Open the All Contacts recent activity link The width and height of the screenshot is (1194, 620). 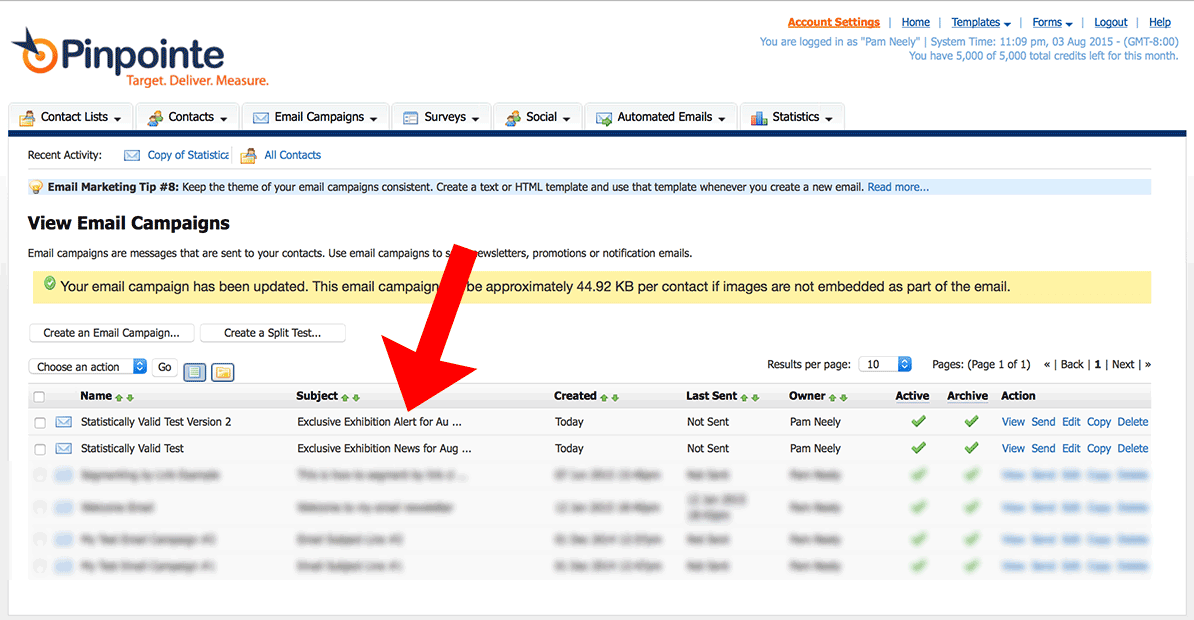pyautogui.click(x=292, y=155)
